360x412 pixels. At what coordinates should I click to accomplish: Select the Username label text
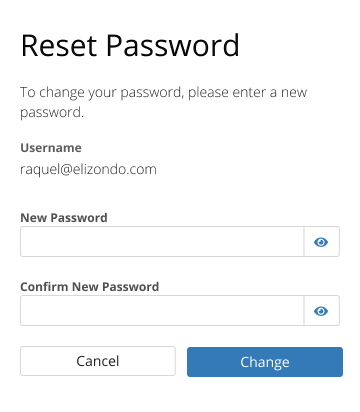tap(51, 148)
